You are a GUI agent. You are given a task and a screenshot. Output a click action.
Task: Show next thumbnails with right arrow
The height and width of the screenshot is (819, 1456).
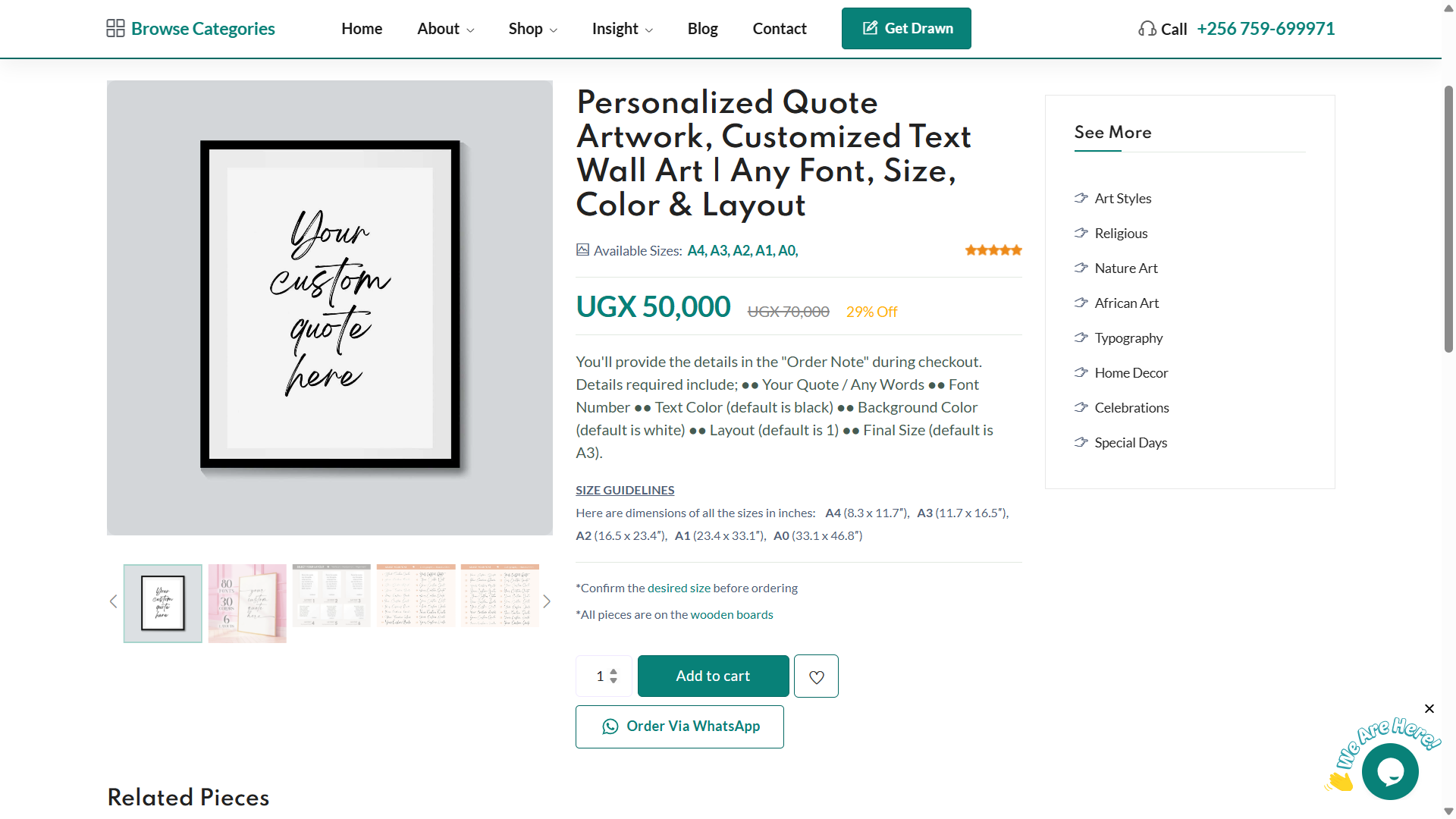click(x=547, y=602)
